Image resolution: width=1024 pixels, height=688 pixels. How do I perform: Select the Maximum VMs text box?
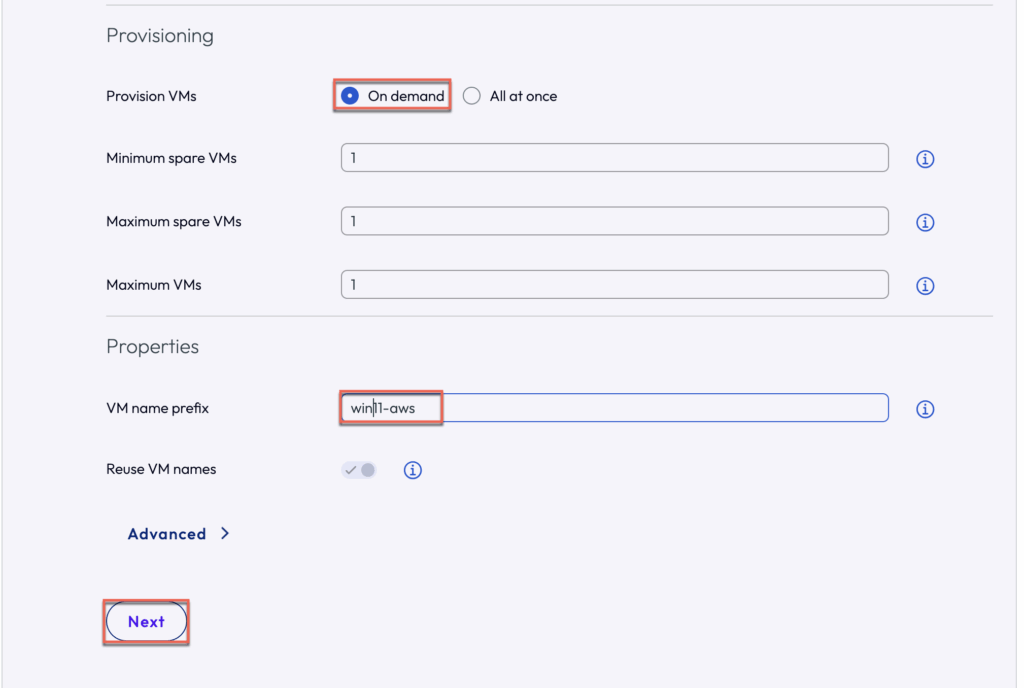coord(614,285)
